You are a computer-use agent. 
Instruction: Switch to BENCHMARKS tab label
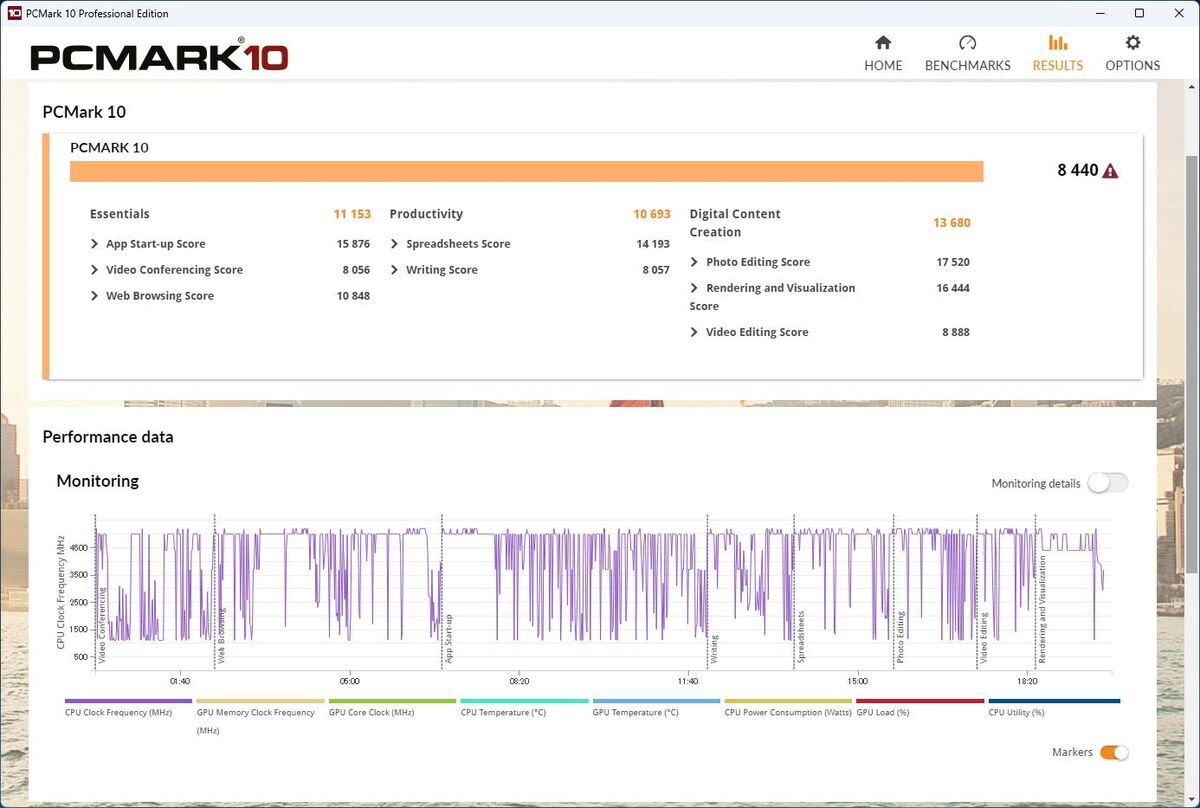pos(967,65)
